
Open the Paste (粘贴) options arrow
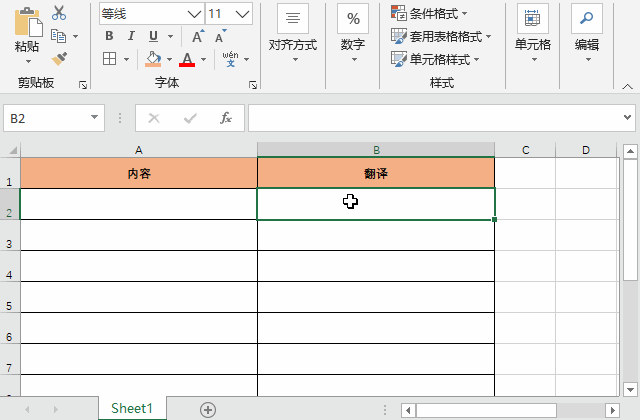(28, 62)
